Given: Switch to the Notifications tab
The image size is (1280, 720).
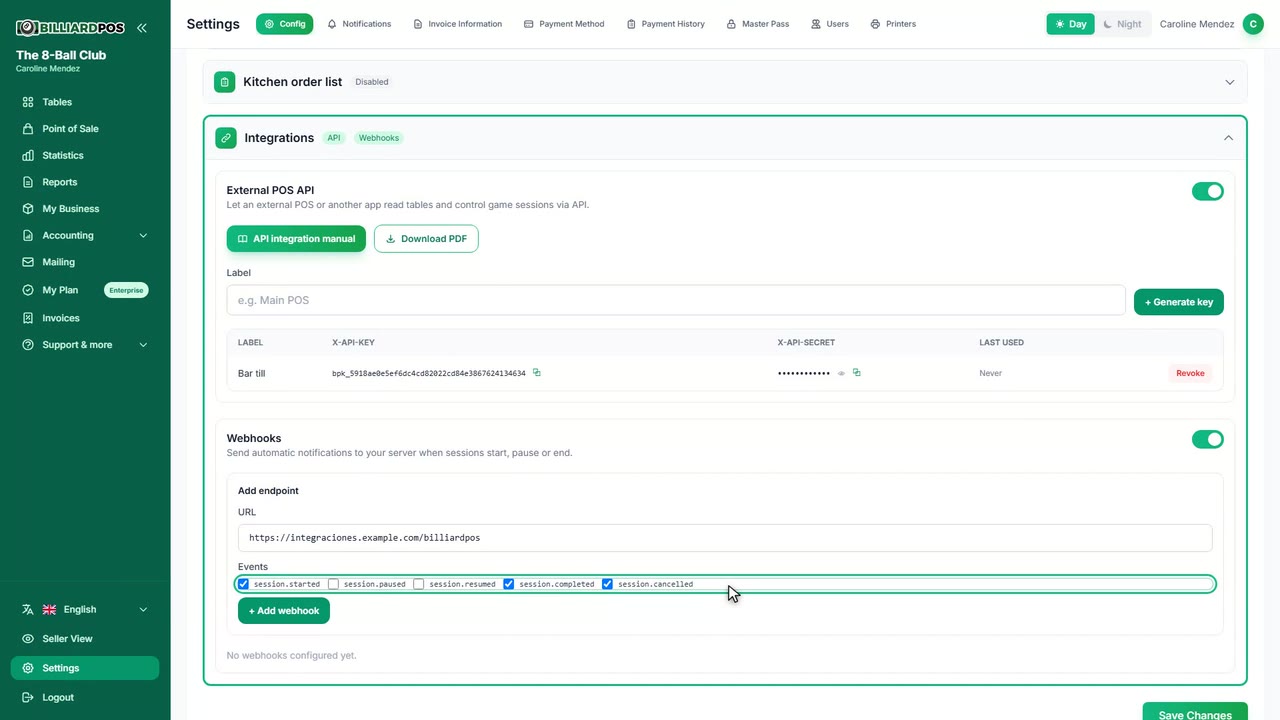Looking at the screenshot, I should pos(359,24).
